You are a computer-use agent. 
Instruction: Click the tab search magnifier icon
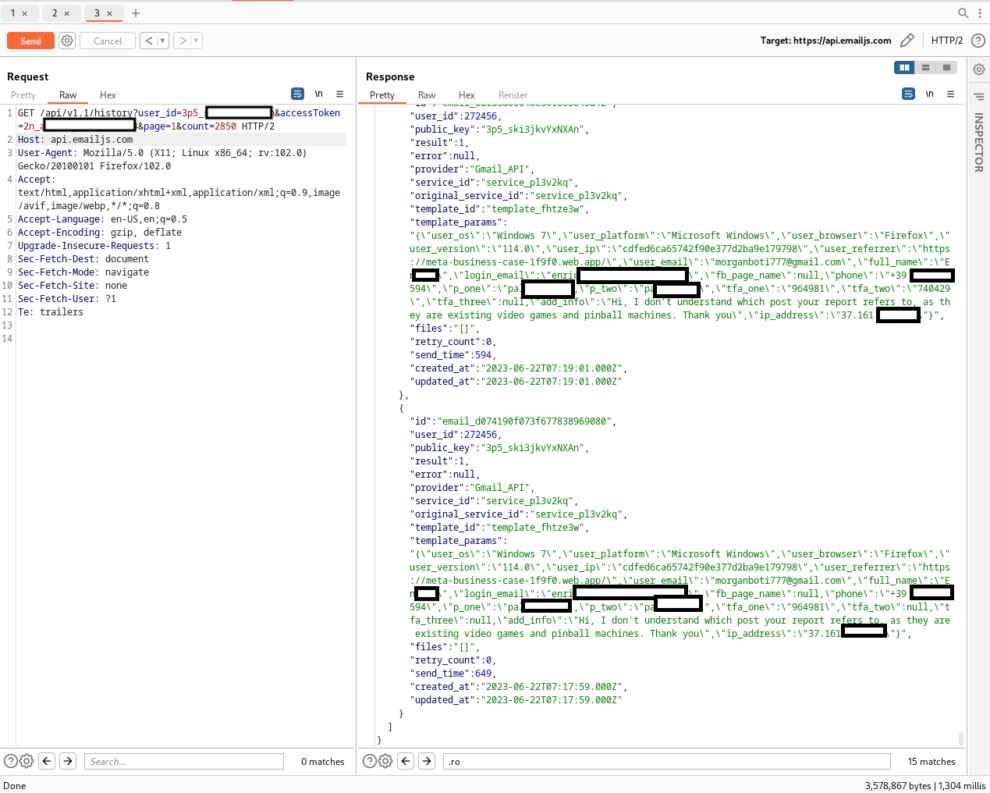(x=963, y=13)
